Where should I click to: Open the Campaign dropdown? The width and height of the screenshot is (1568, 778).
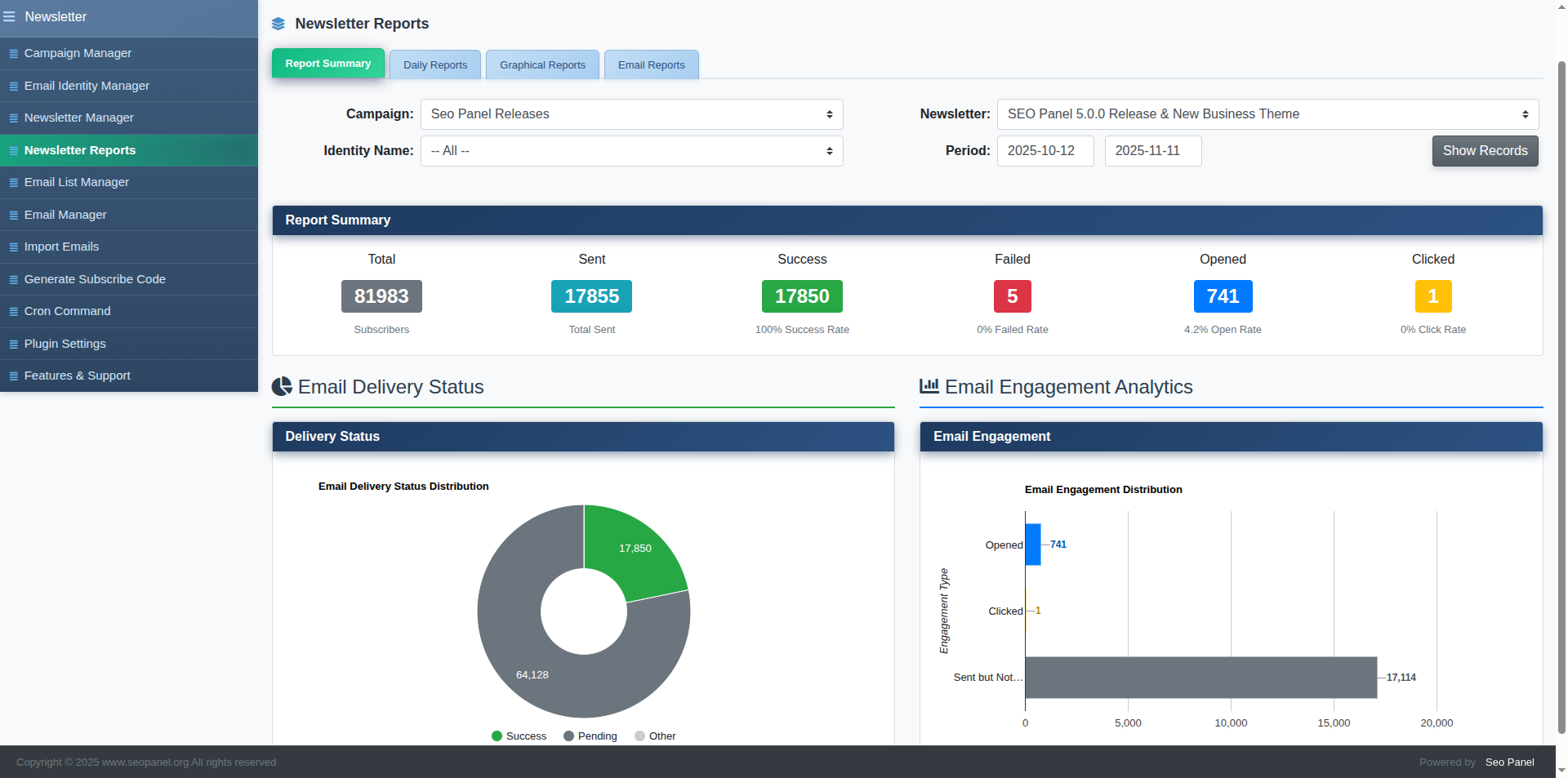coord(631,113)
